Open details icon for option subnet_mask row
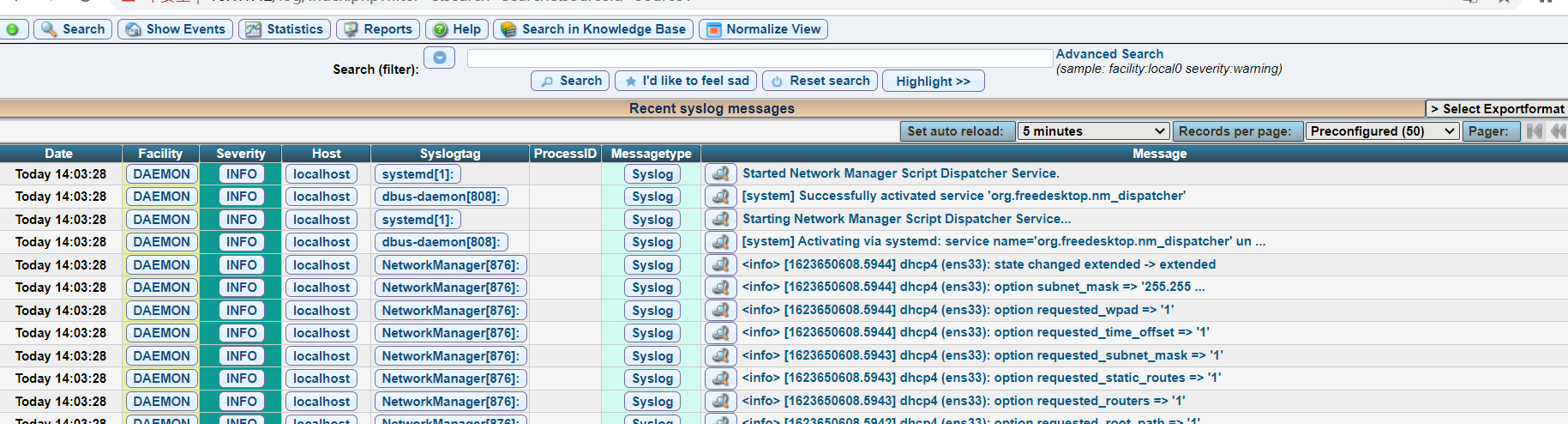 point(721,288)
